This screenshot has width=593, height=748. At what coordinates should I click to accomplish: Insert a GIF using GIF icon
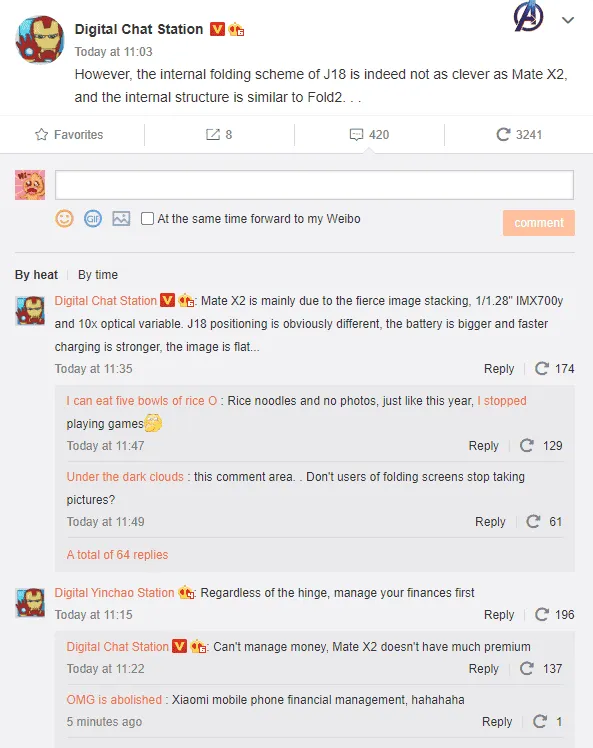point(93,218)
